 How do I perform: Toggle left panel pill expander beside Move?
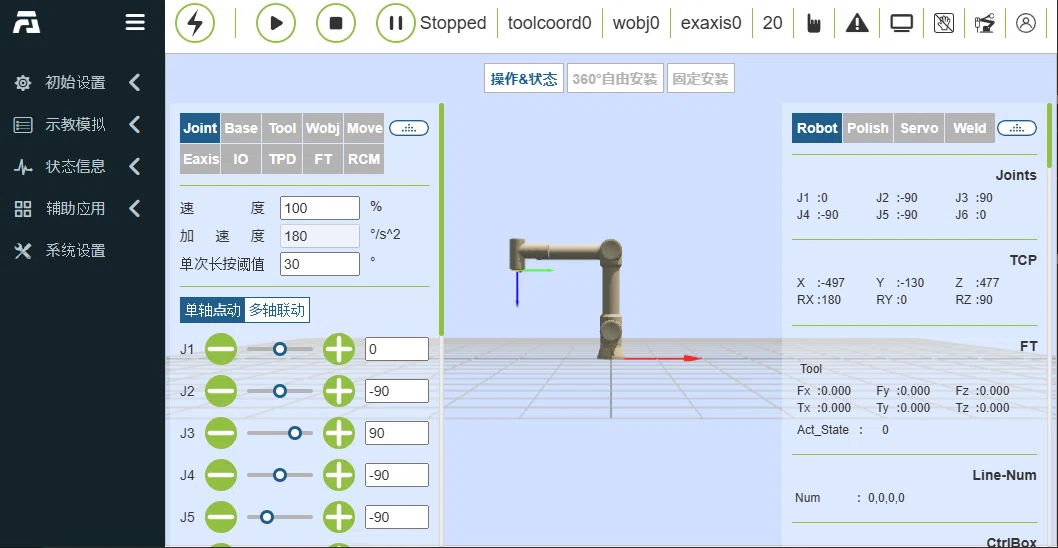pos(409,128)
